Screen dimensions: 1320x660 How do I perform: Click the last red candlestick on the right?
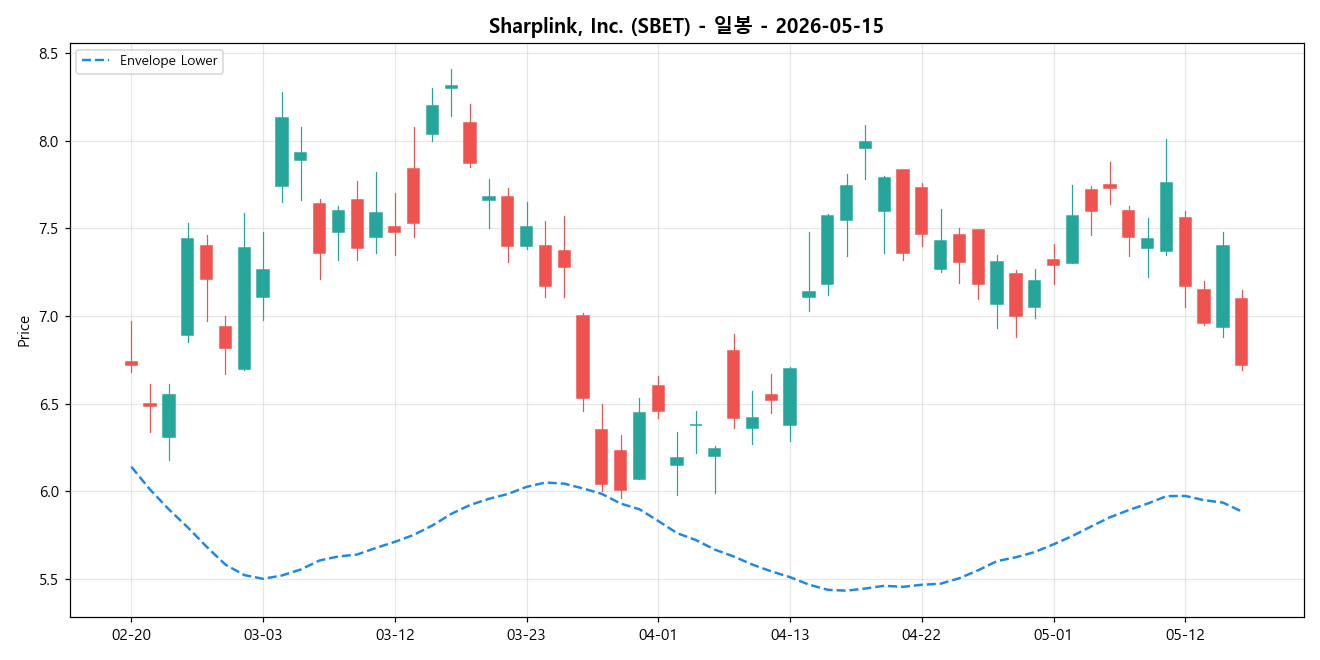[x=1241, y=331]
